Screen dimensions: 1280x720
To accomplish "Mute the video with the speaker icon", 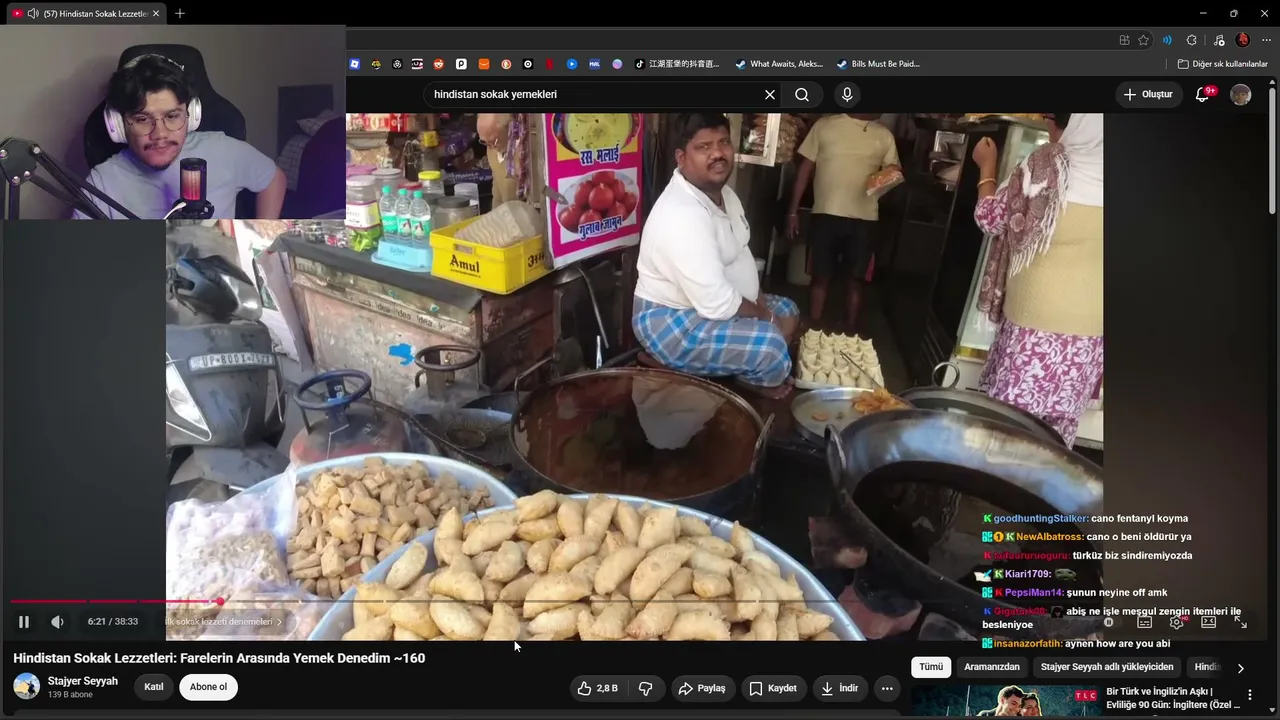I will point(57,622).
